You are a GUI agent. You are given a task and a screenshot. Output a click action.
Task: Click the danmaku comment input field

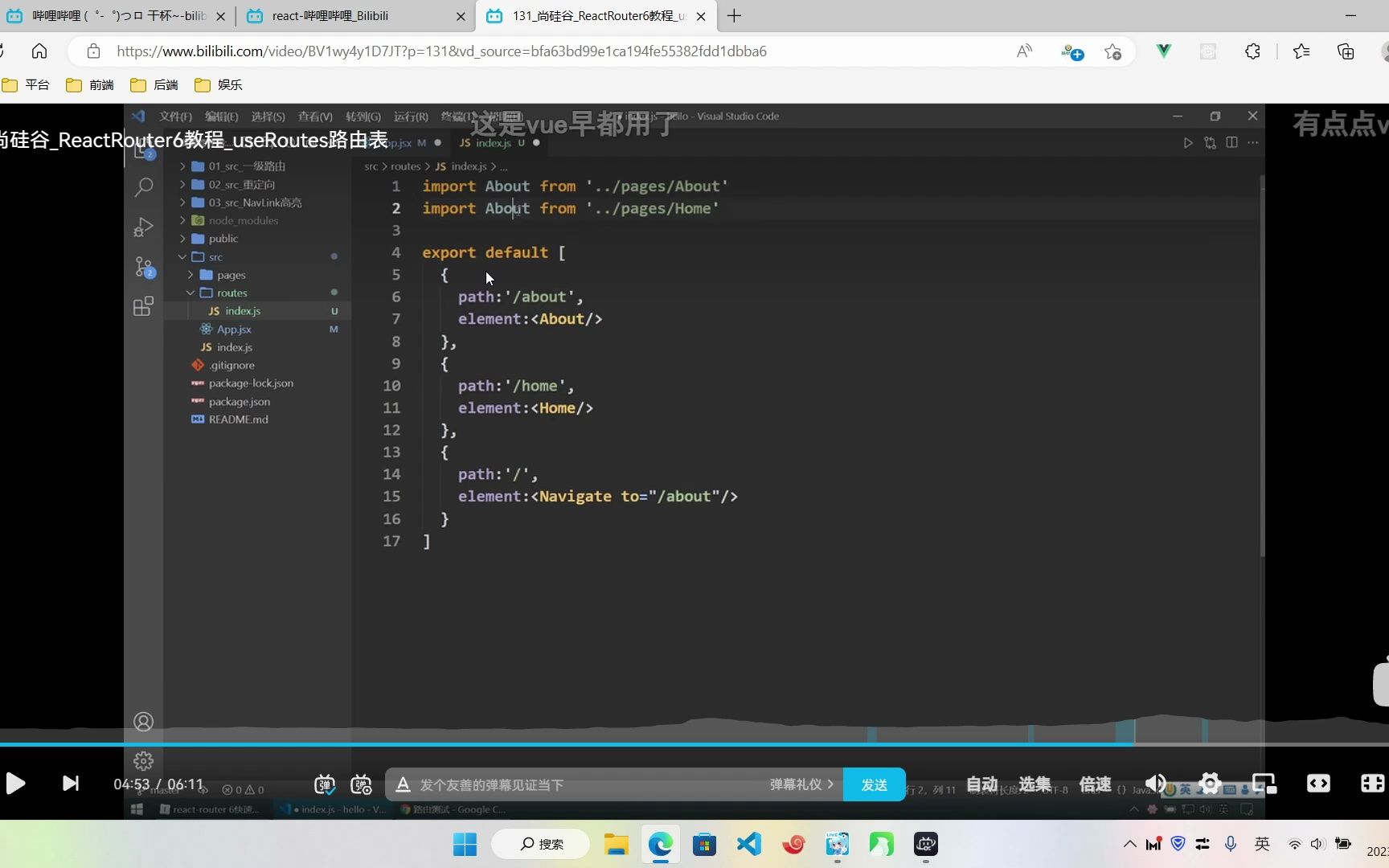tap(563, 784)
